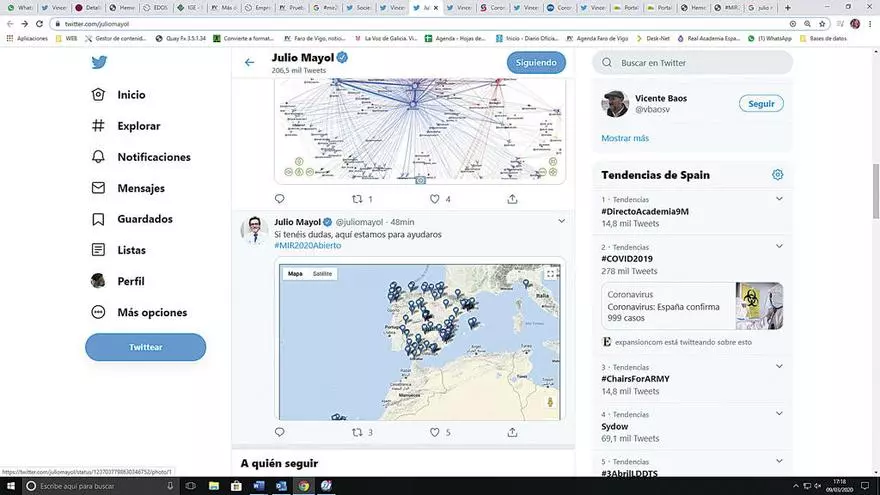Select the Mapa view on the map
Viewport: 880px width, 495px height.
coord(295,273)
